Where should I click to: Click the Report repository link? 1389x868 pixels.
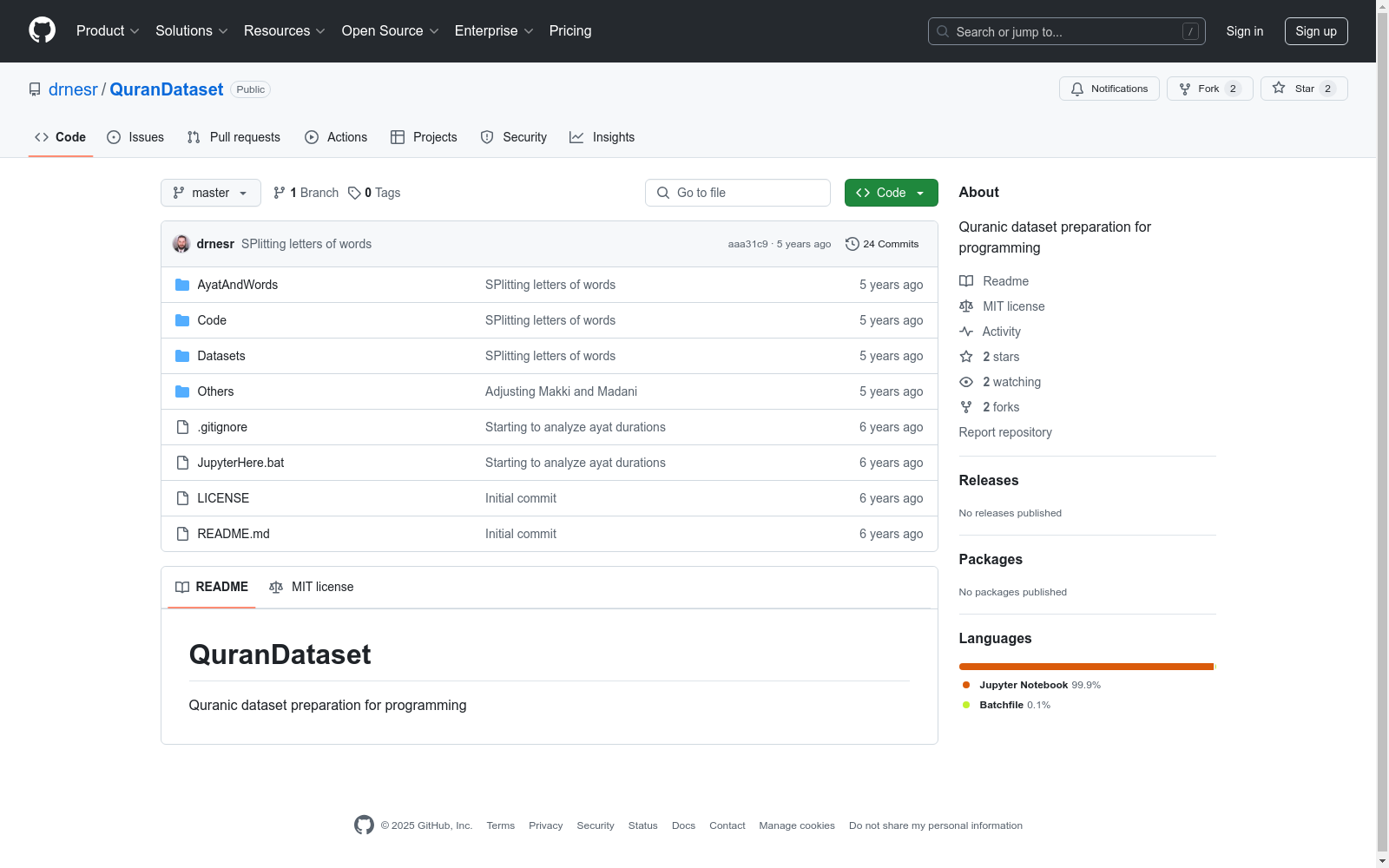[x=1005, y=432]
